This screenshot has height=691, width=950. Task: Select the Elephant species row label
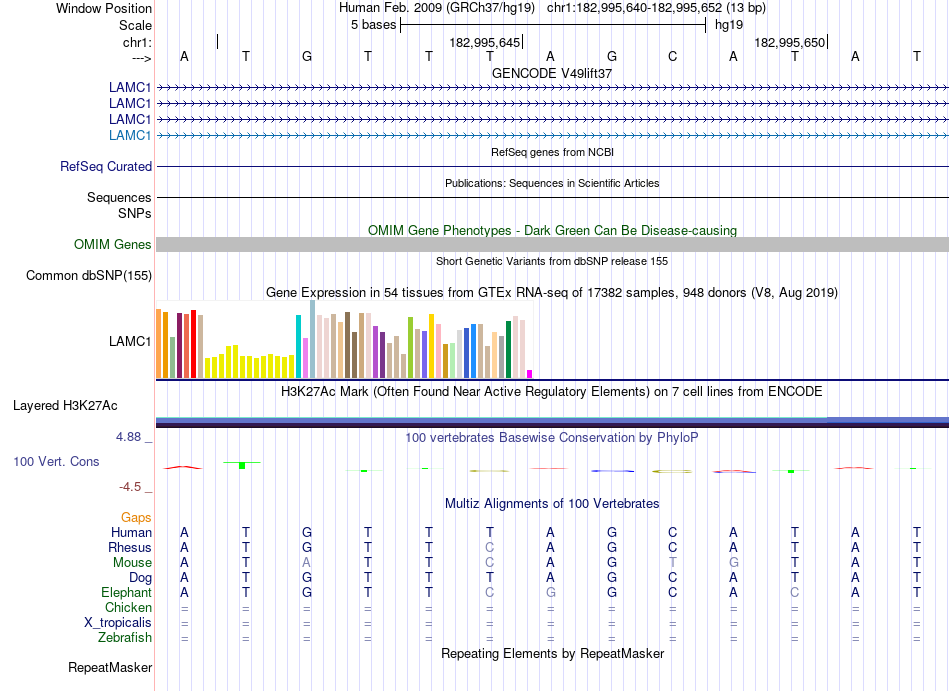coord(126,592)
